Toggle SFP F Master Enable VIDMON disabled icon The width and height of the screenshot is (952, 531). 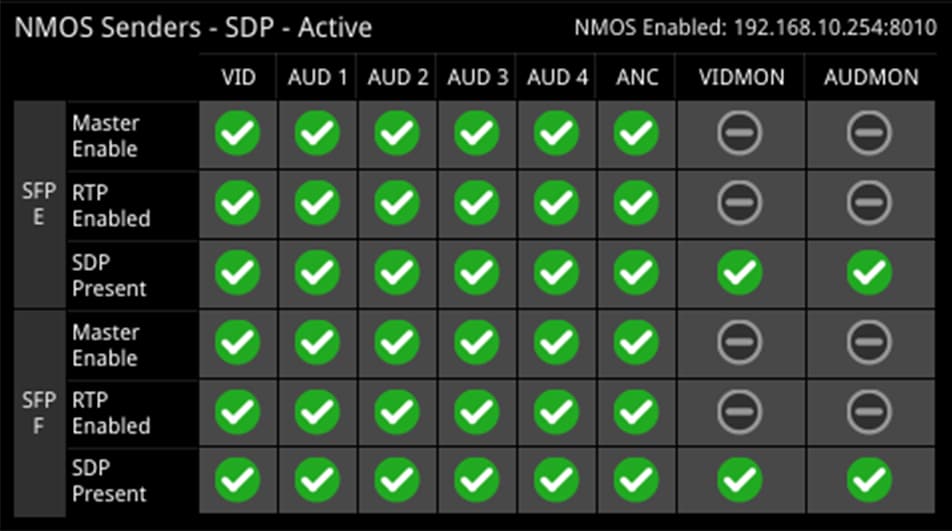(x=740, y=342)
